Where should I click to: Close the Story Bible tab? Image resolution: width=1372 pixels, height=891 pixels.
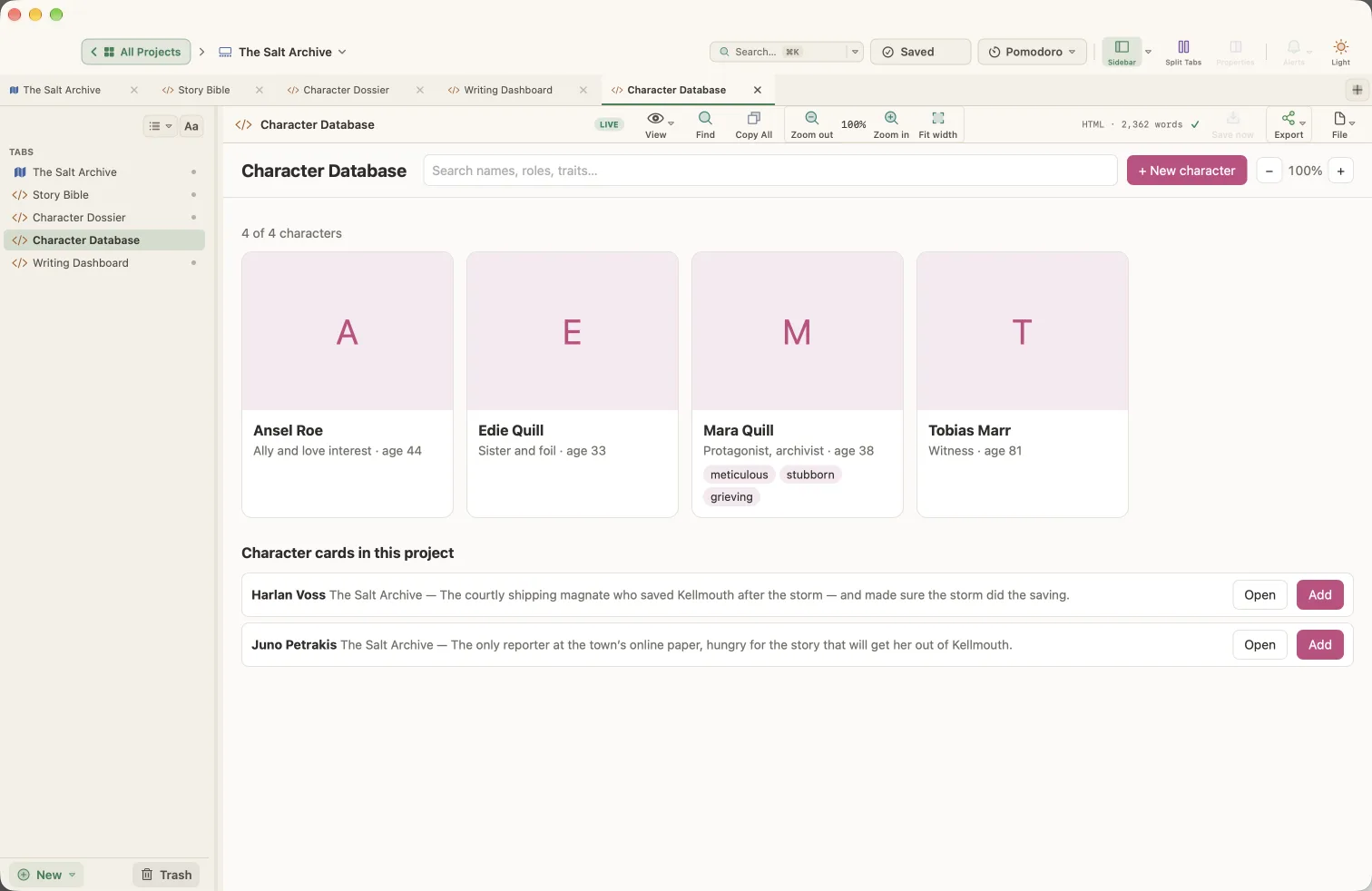pyautogui.click(x=260, y=90)
